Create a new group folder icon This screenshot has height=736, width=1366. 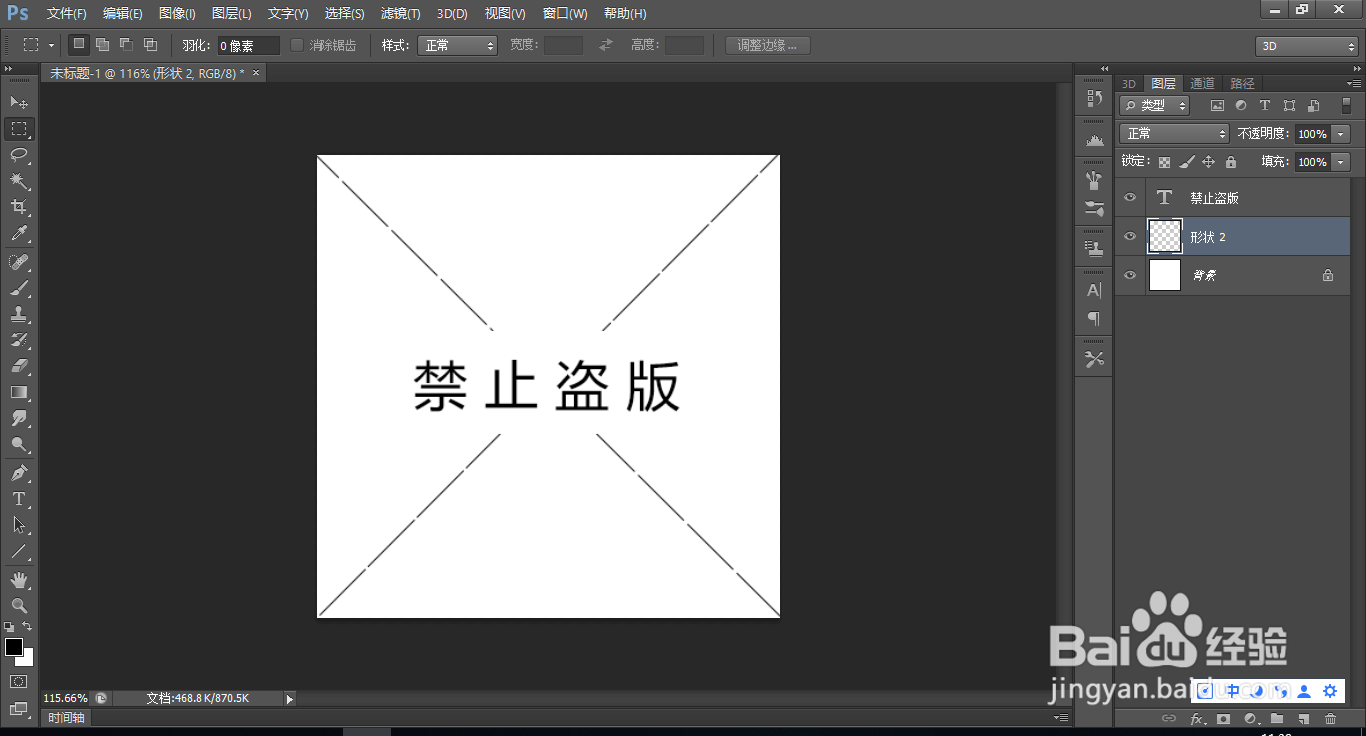[1277, 719]
